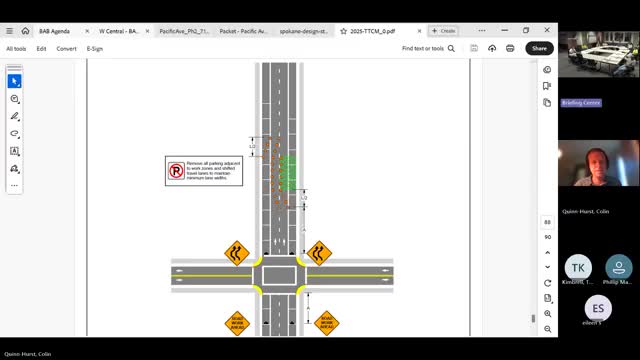Close the W Central tab
The width and height of the screenshot is (640, 360).
[147, 31]
